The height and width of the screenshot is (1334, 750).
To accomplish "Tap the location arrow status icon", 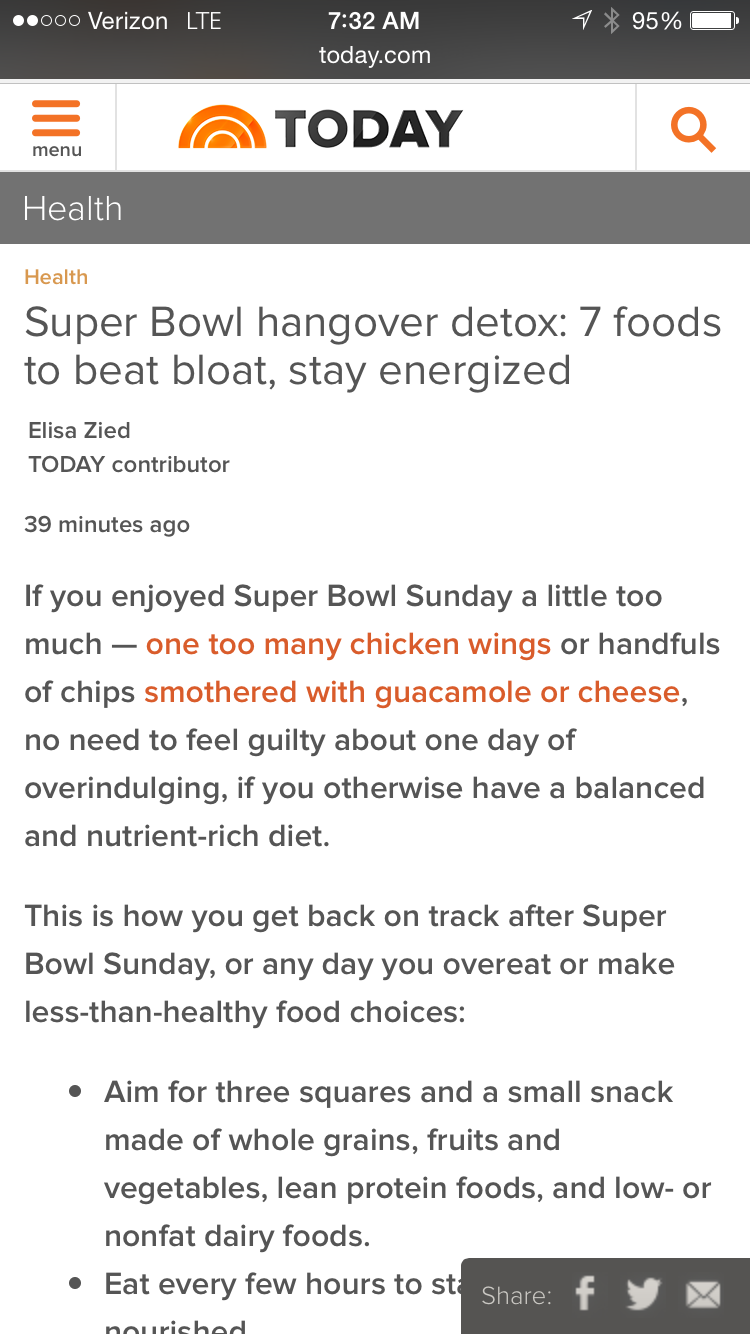I will 581,21.
